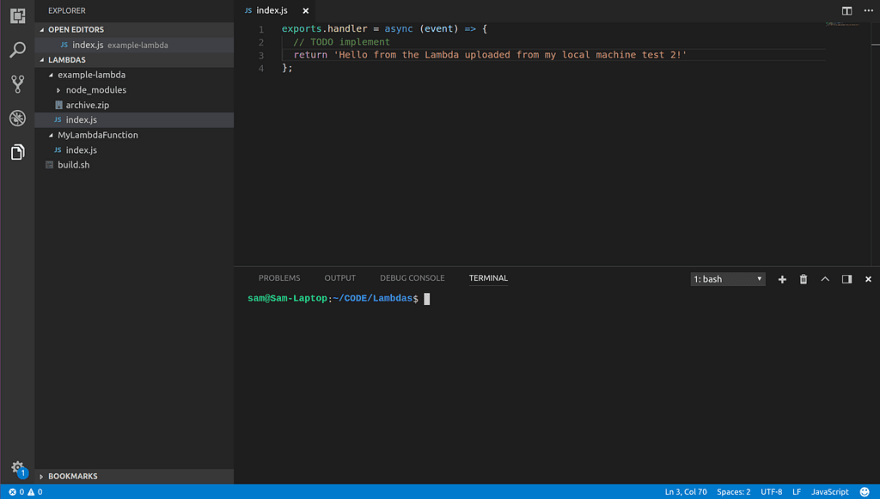Open the Source Control view
The width and height of the screenshot is (880, 499).
[x=17, y=84]
